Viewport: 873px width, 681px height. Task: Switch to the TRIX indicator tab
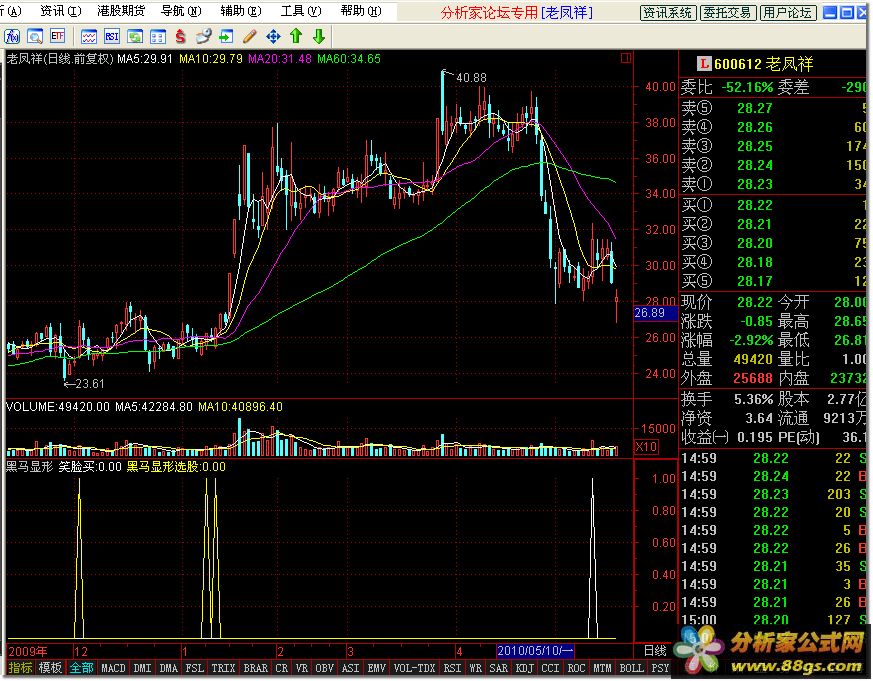click(223, 668)
